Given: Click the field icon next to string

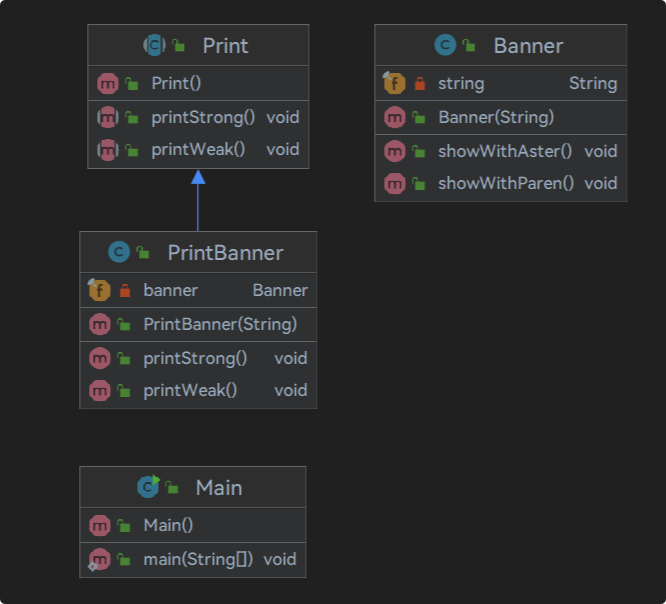Looking at the screenshot, I should pos(394,82).
